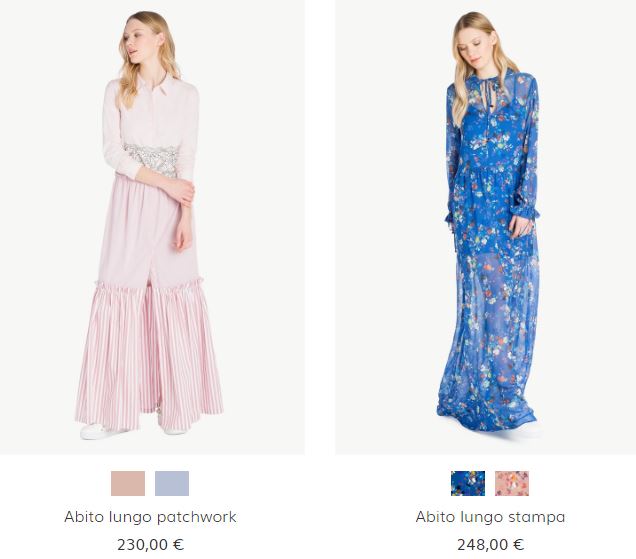Click the striped ruffled hem of pink dress

(x=149, y=353)
